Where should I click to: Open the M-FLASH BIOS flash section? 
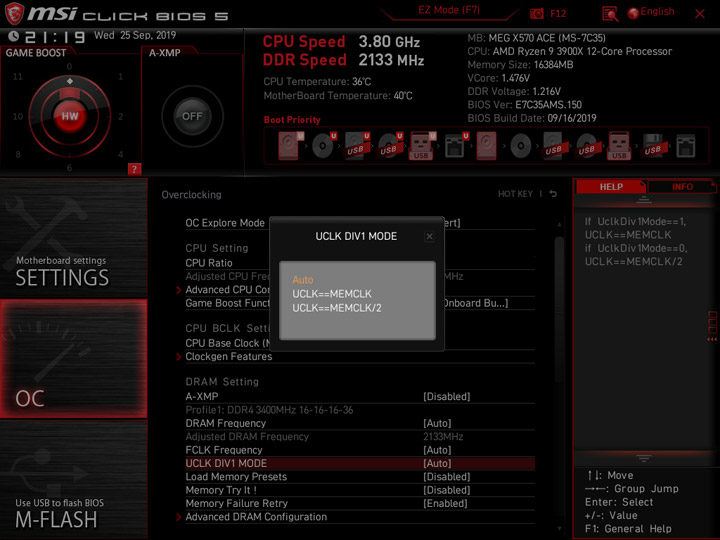click(73, 480)
